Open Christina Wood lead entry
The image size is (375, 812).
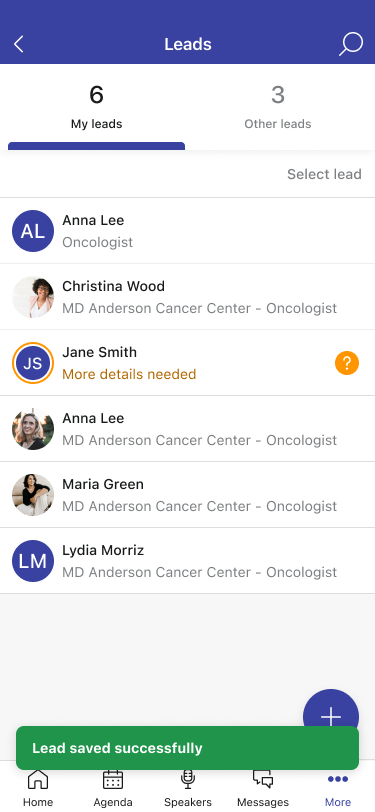coord(188,297)
